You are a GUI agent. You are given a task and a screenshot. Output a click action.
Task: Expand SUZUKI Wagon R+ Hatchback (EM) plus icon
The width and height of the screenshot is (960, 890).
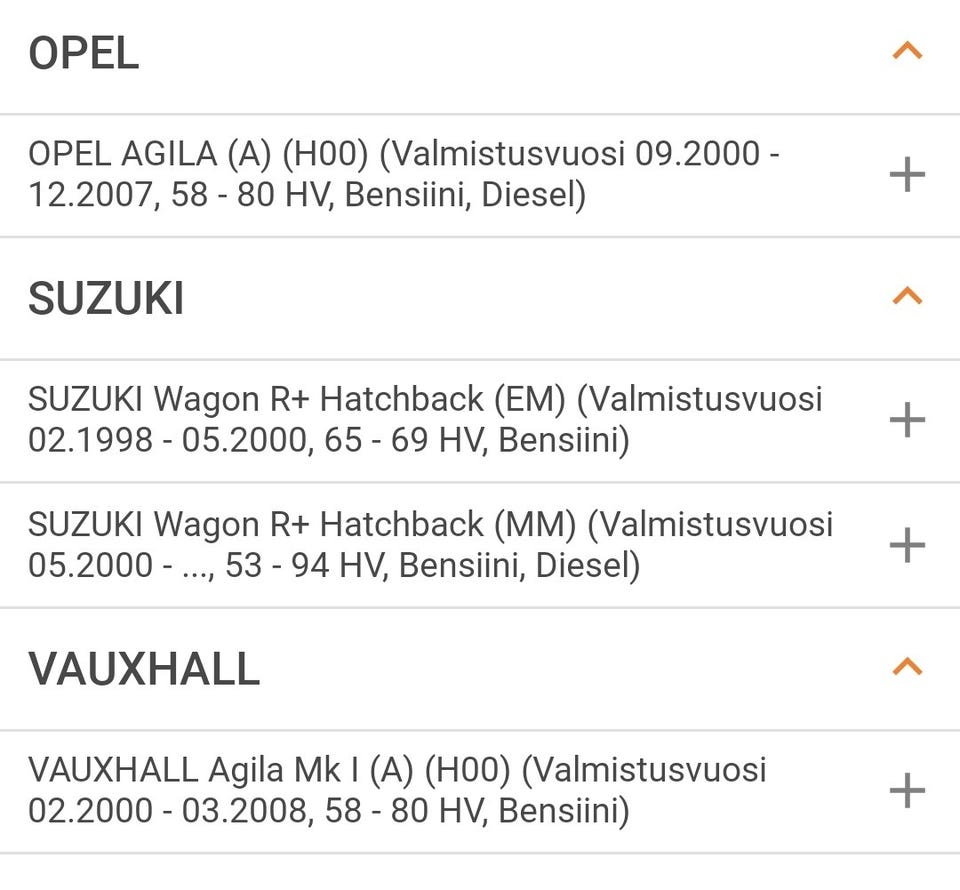pos(906,420)
